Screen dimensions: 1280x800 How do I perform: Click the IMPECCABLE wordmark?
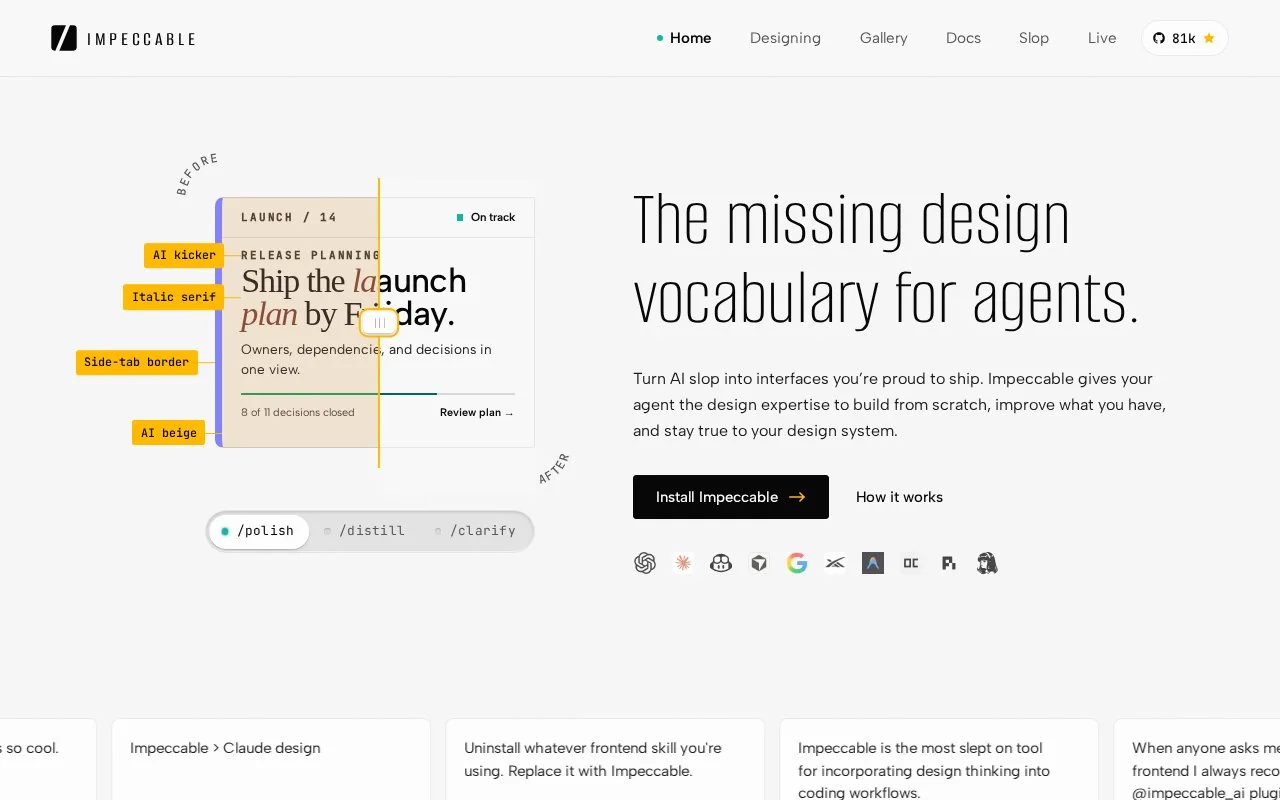tap(141, 39)
